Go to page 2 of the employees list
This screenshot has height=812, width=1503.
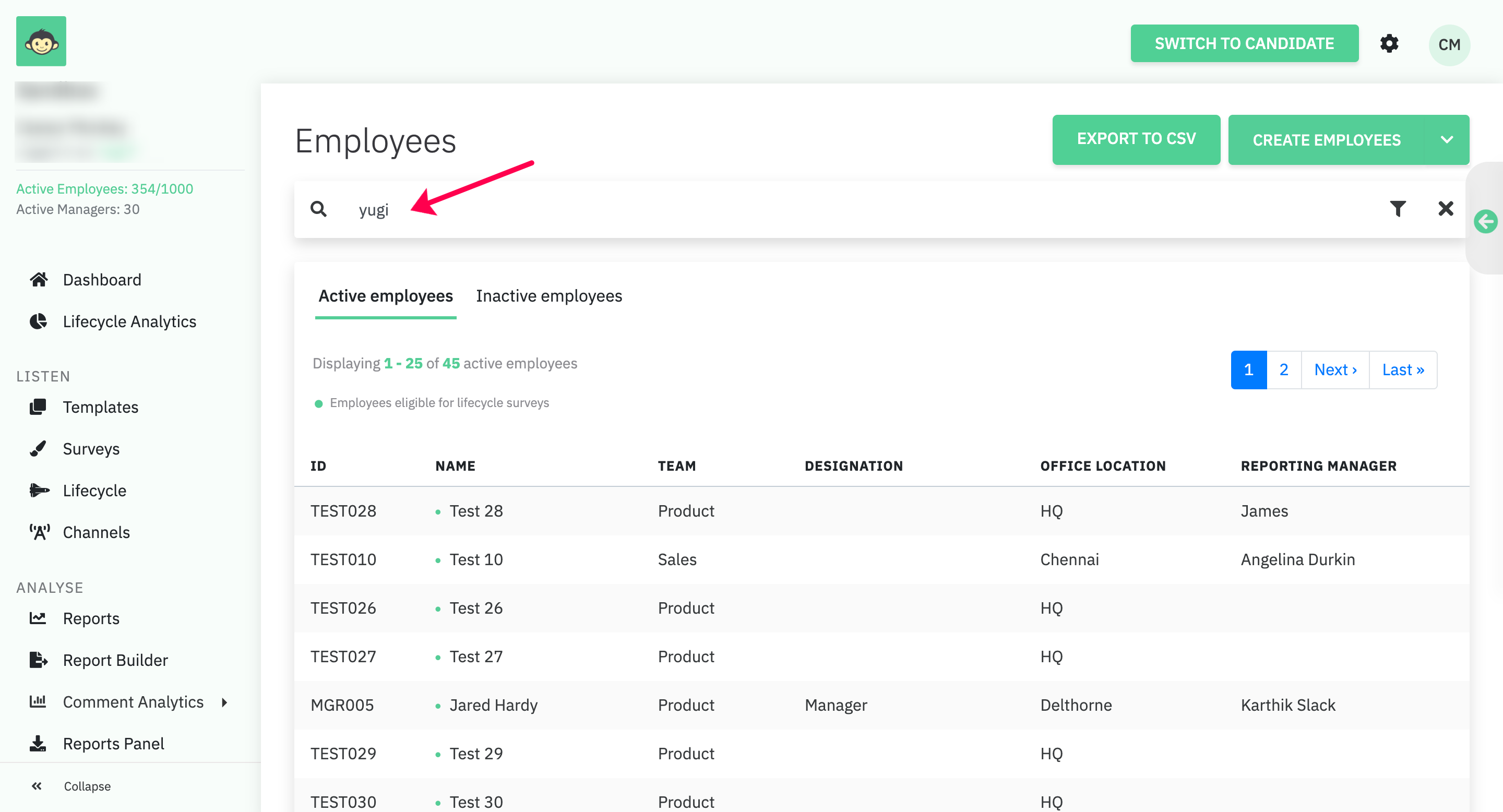point(1284,370)
